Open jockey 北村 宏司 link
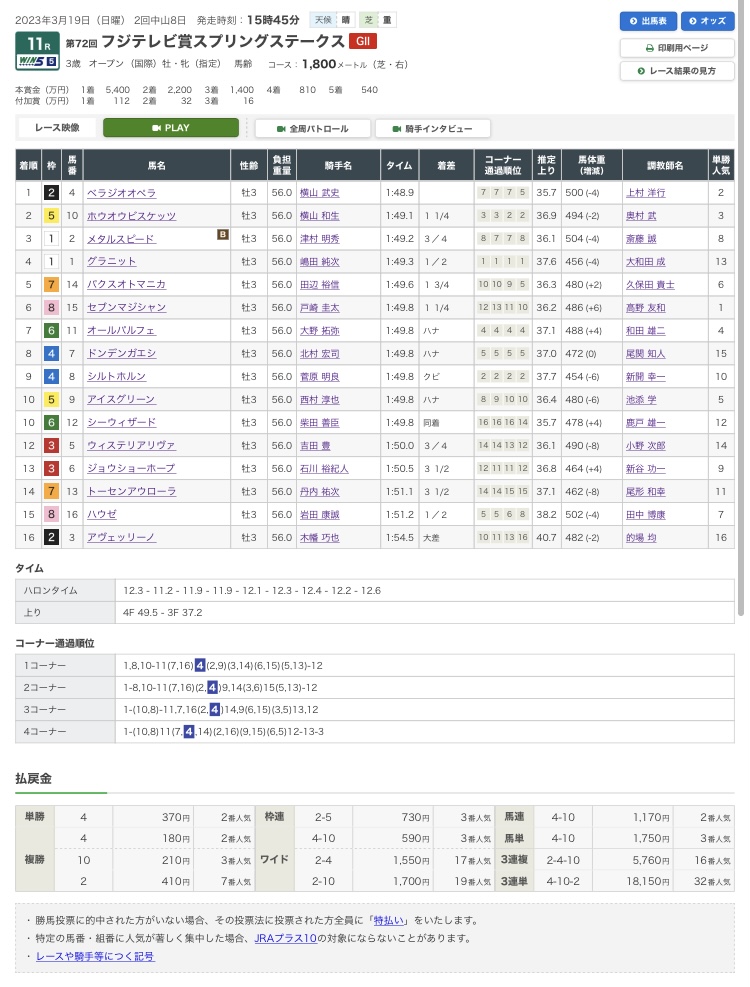The width and height of the screenshot is (750, 987). coord(320,354)
